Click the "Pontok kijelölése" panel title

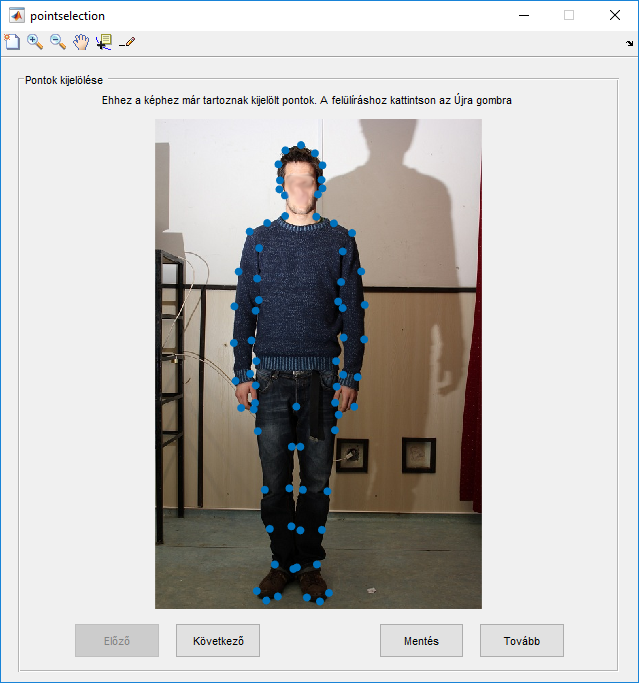pos(64,80)
